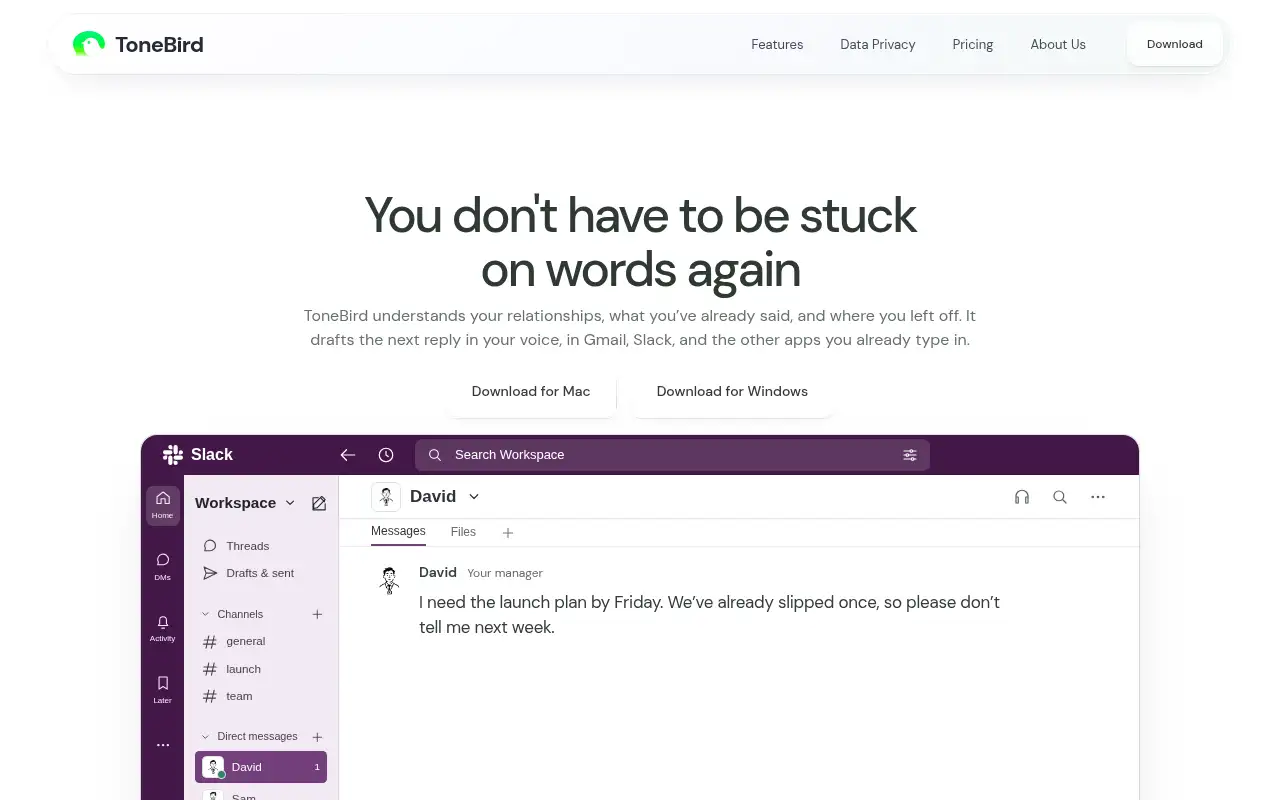
Task: Click David's avatar beside his message
Action: pyautogui.click(x=389, y=581)
